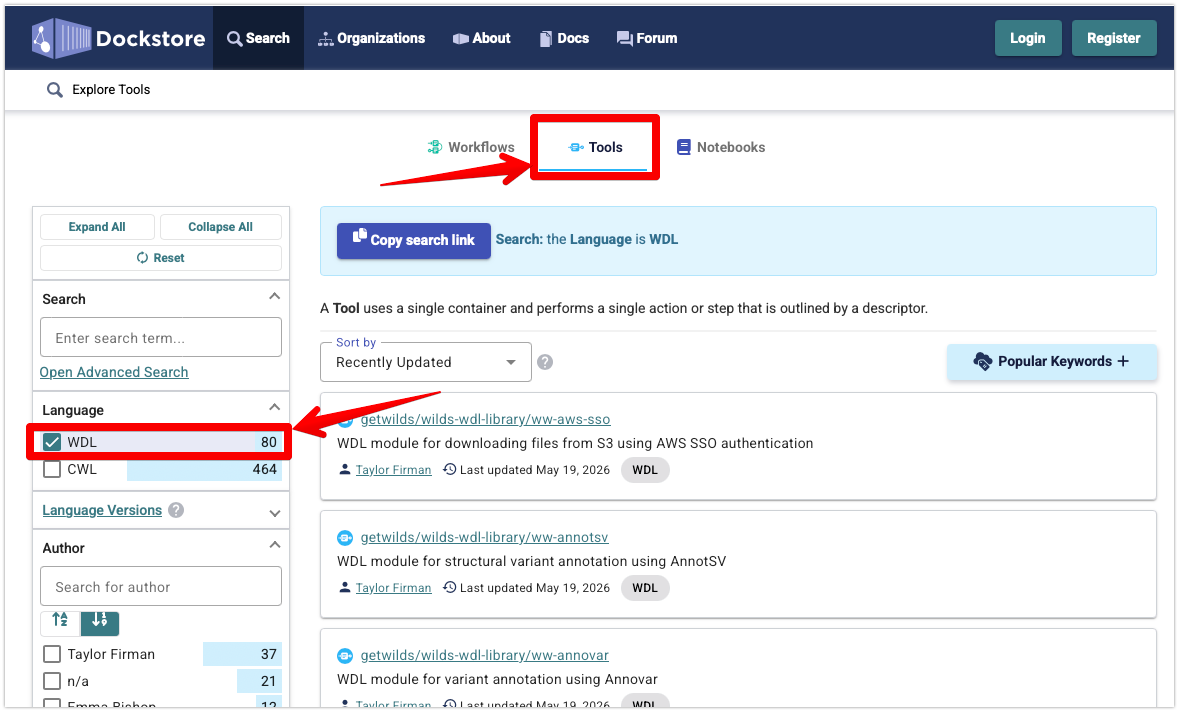Sort authors by count icon
Image resolution: width=1179 pixels, height=712 pixels.
click(100, 621)
